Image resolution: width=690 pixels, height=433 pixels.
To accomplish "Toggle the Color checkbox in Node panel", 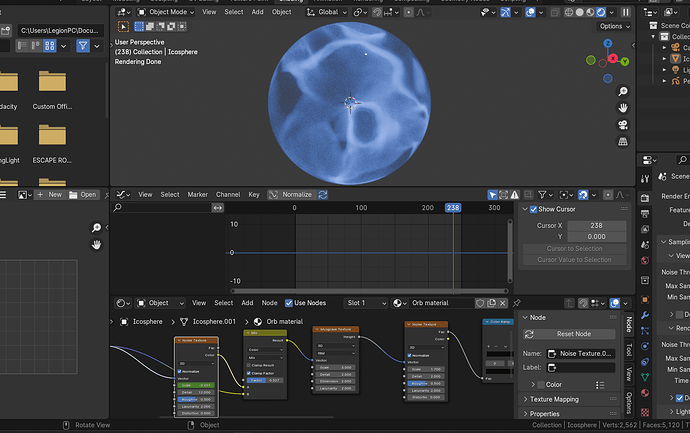I will point(541,385).
